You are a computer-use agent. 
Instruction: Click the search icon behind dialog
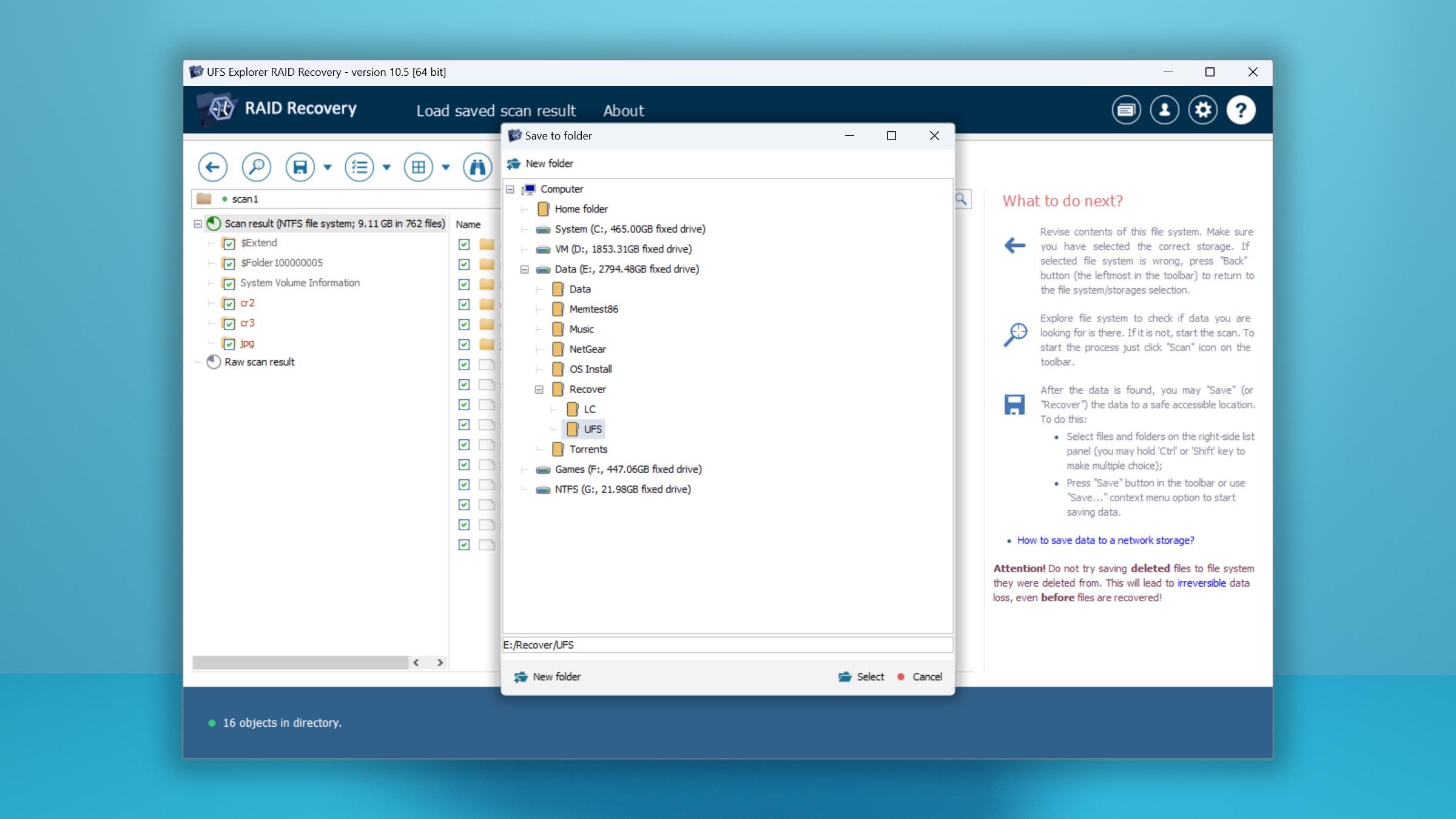click(x=962, y=199)
